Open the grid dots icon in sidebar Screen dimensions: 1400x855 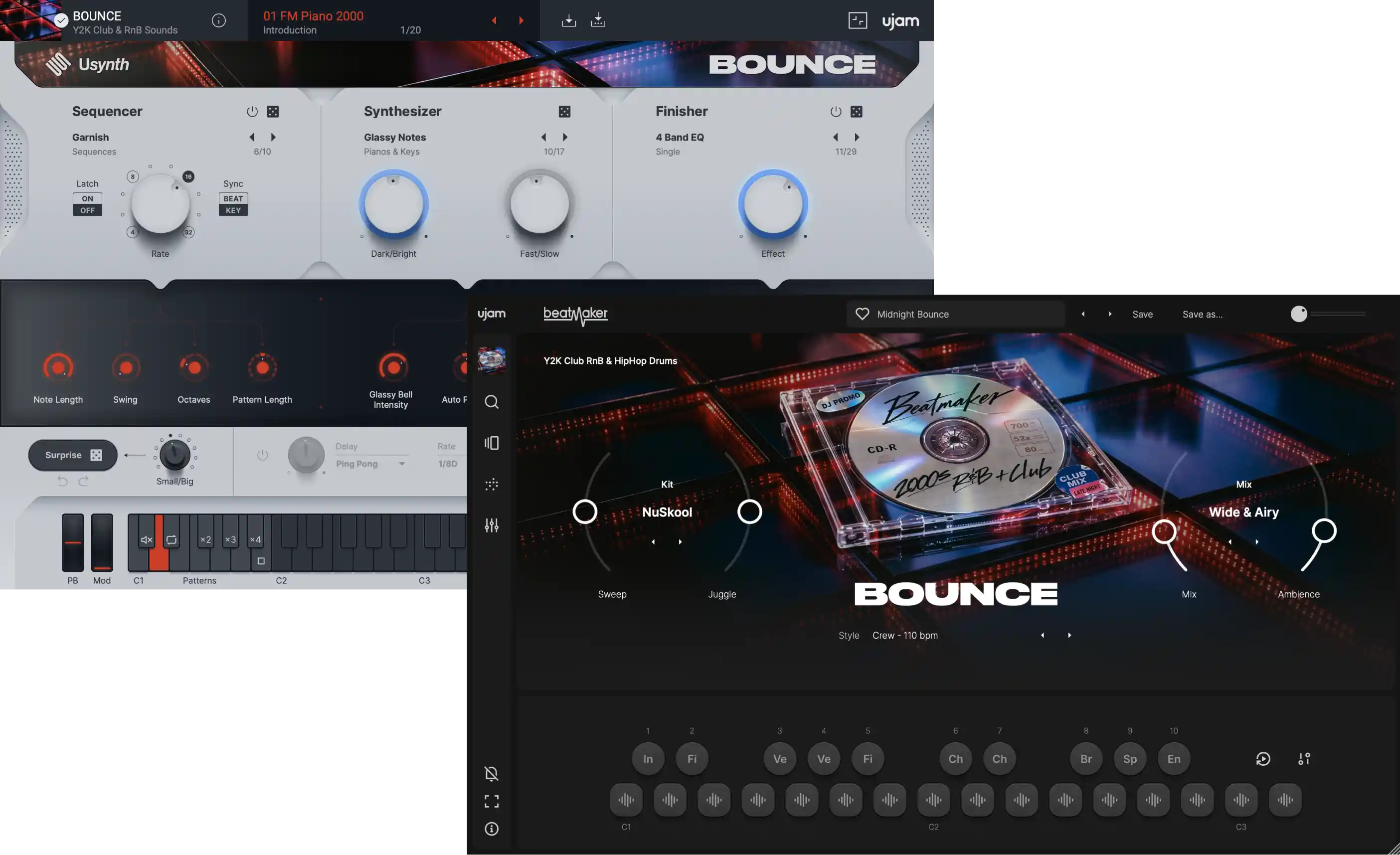pos(492,485)
